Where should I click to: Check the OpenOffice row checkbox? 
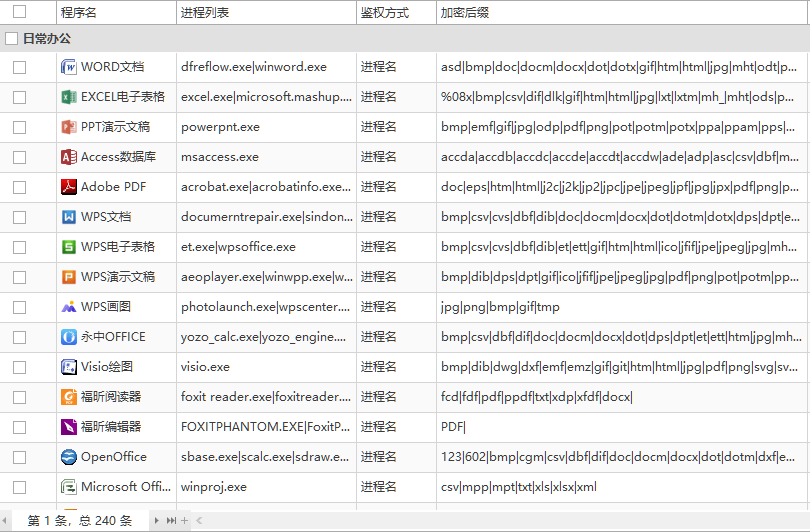pyautogui.click(x=20, y=457)
